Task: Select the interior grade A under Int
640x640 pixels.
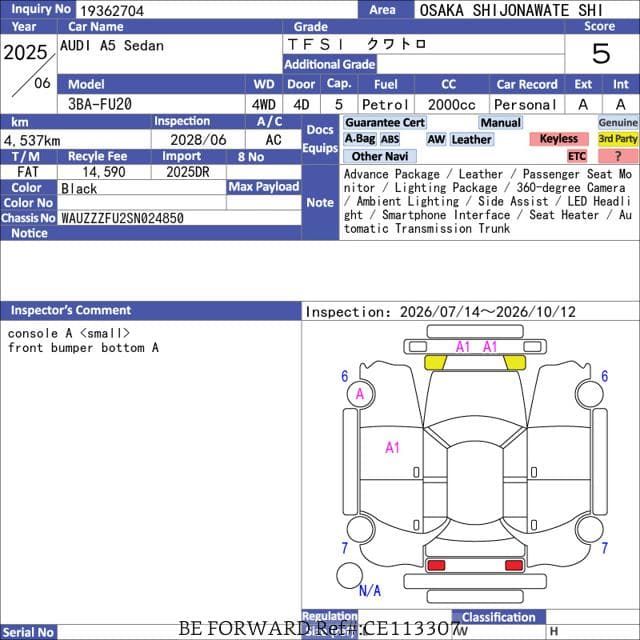Action: pos(621,104)
